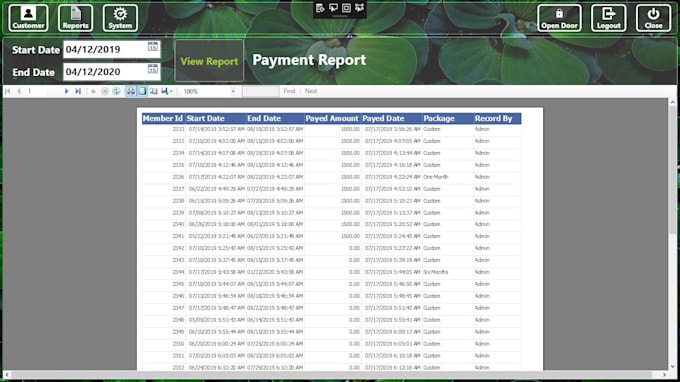This screenshot has width=680, height=382.
Task: Click the back to parent report icon
Action: 93,91
